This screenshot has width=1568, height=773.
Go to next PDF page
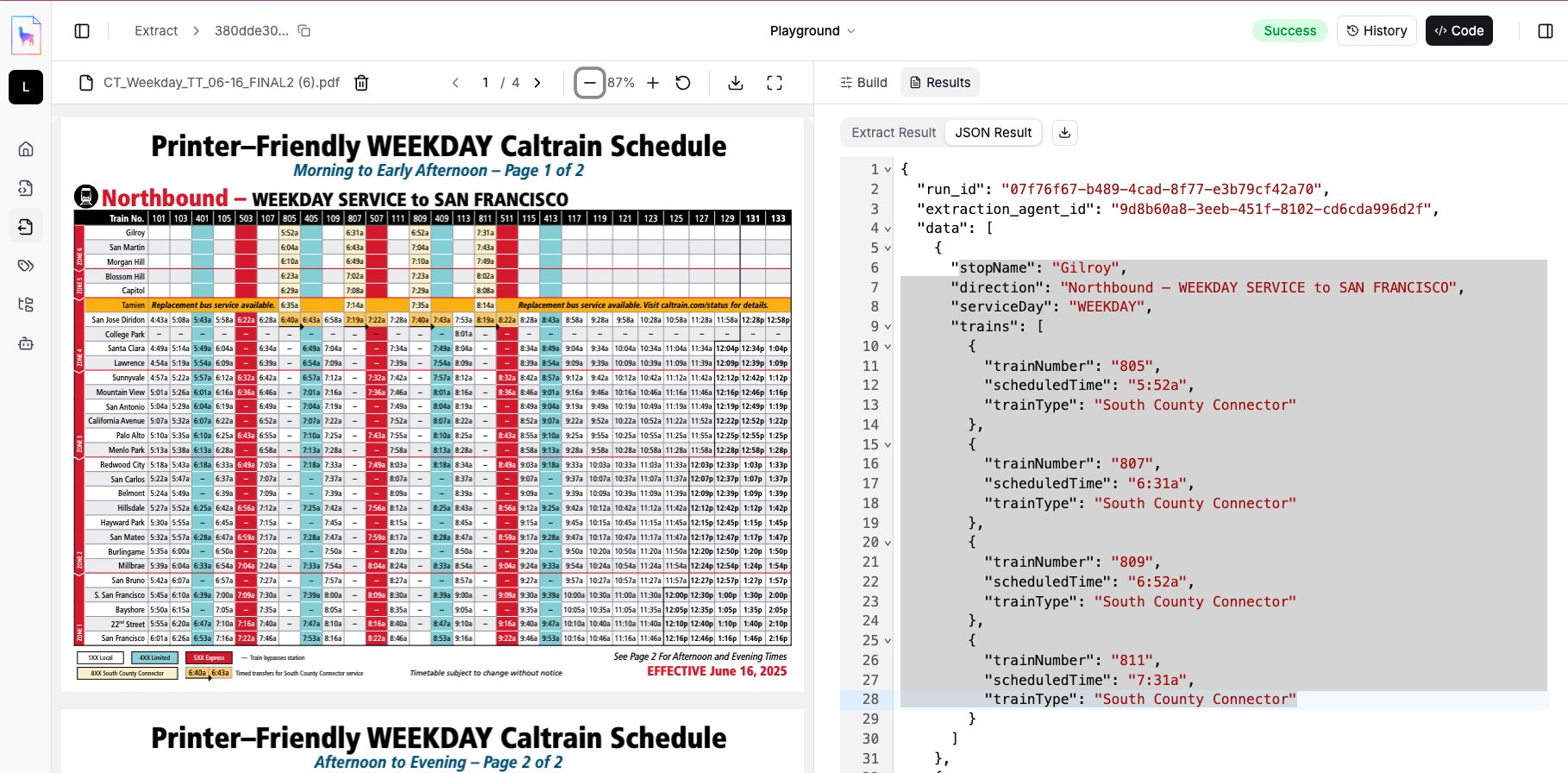(537, 83)
